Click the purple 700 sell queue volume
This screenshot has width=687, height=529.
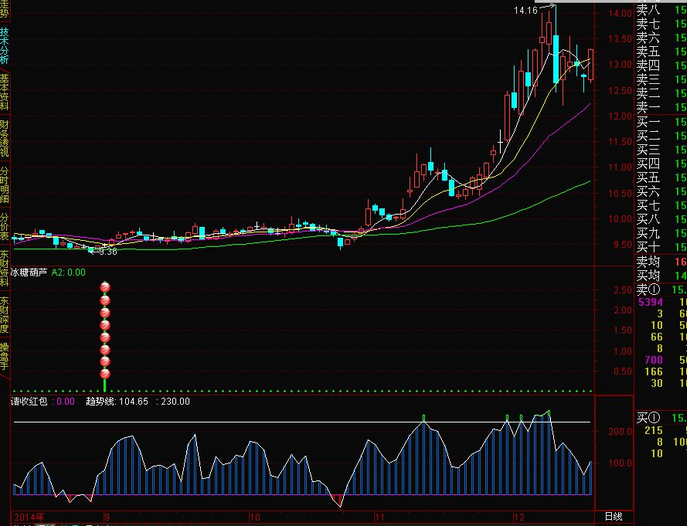653,360
